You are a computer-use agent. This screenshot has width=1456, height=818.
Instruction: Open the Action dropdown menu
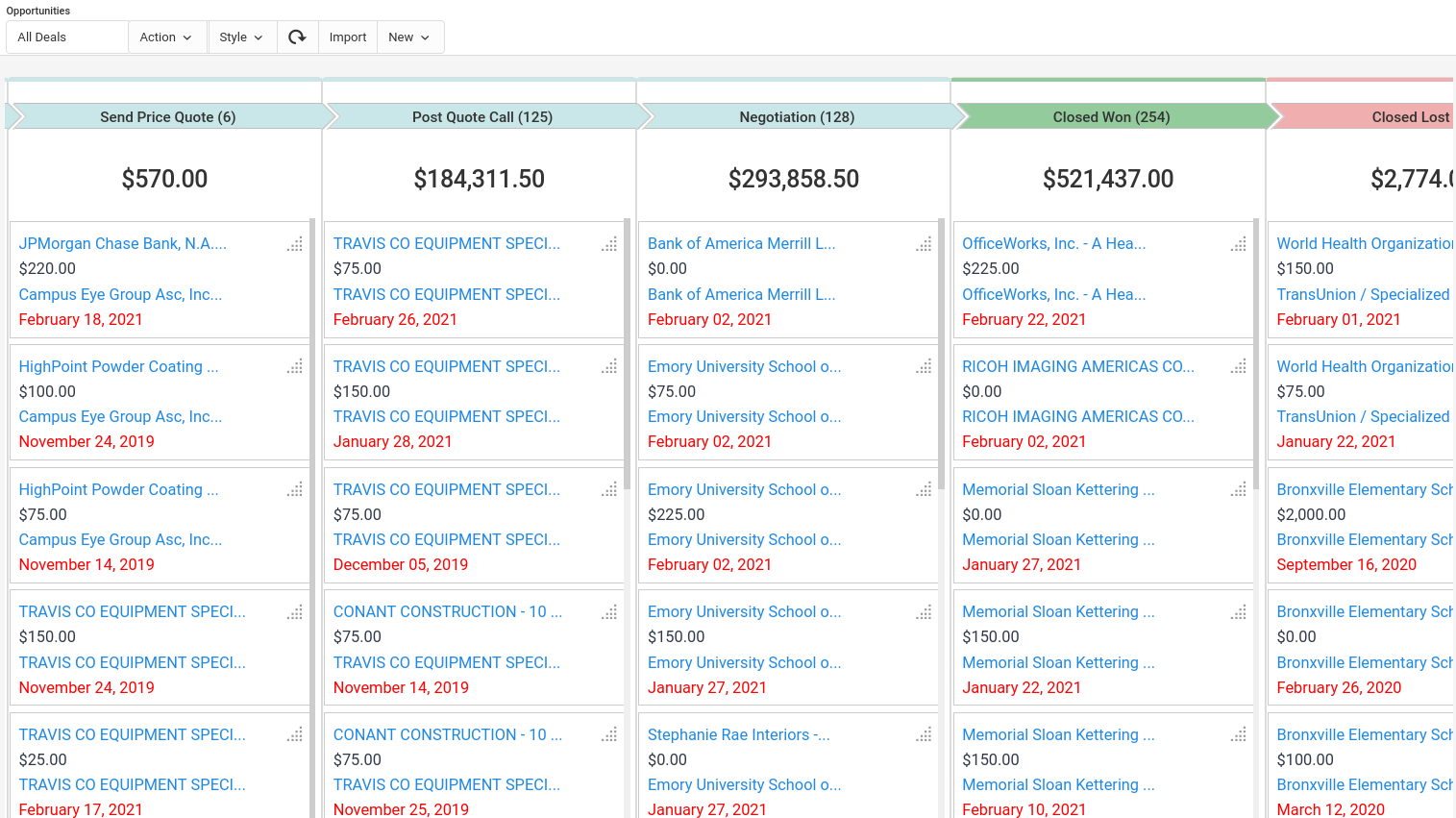pos(166,37)
